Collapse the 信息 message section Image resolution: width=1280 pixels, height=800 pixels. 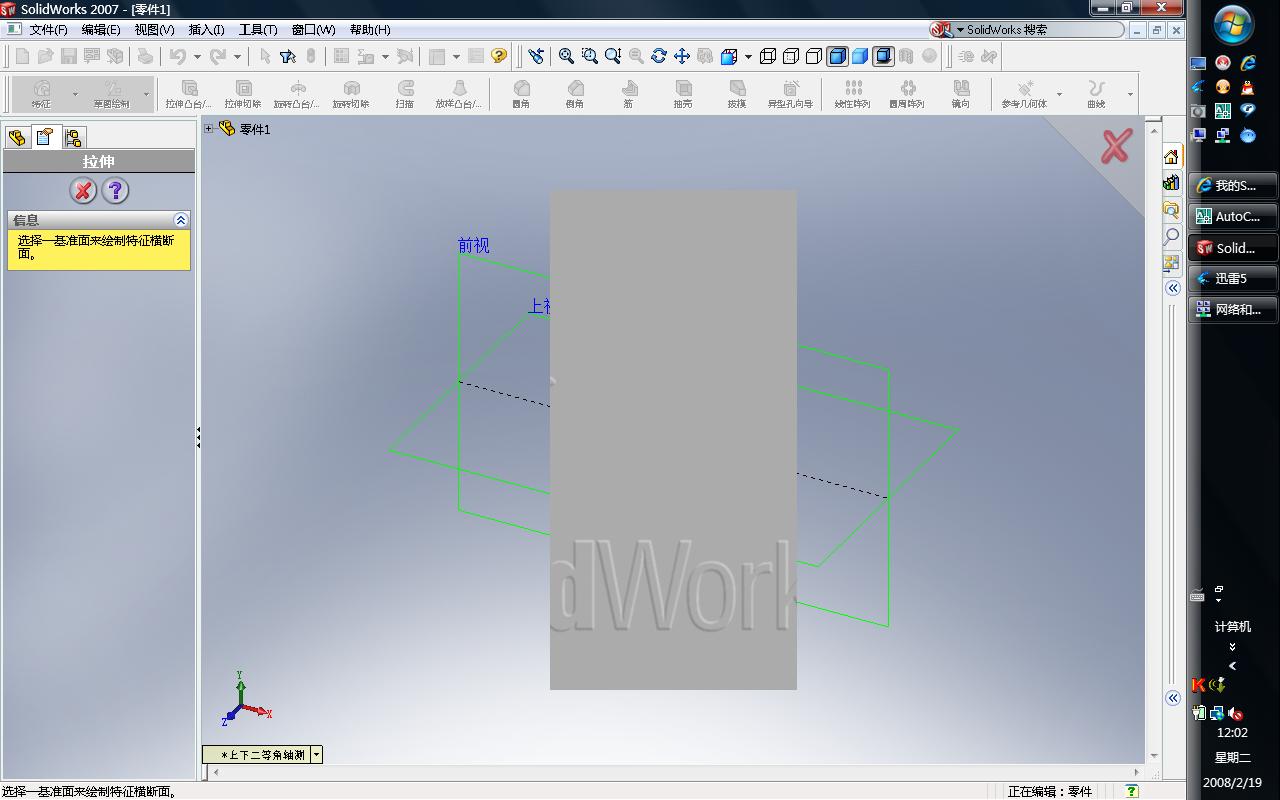[181, 220]
